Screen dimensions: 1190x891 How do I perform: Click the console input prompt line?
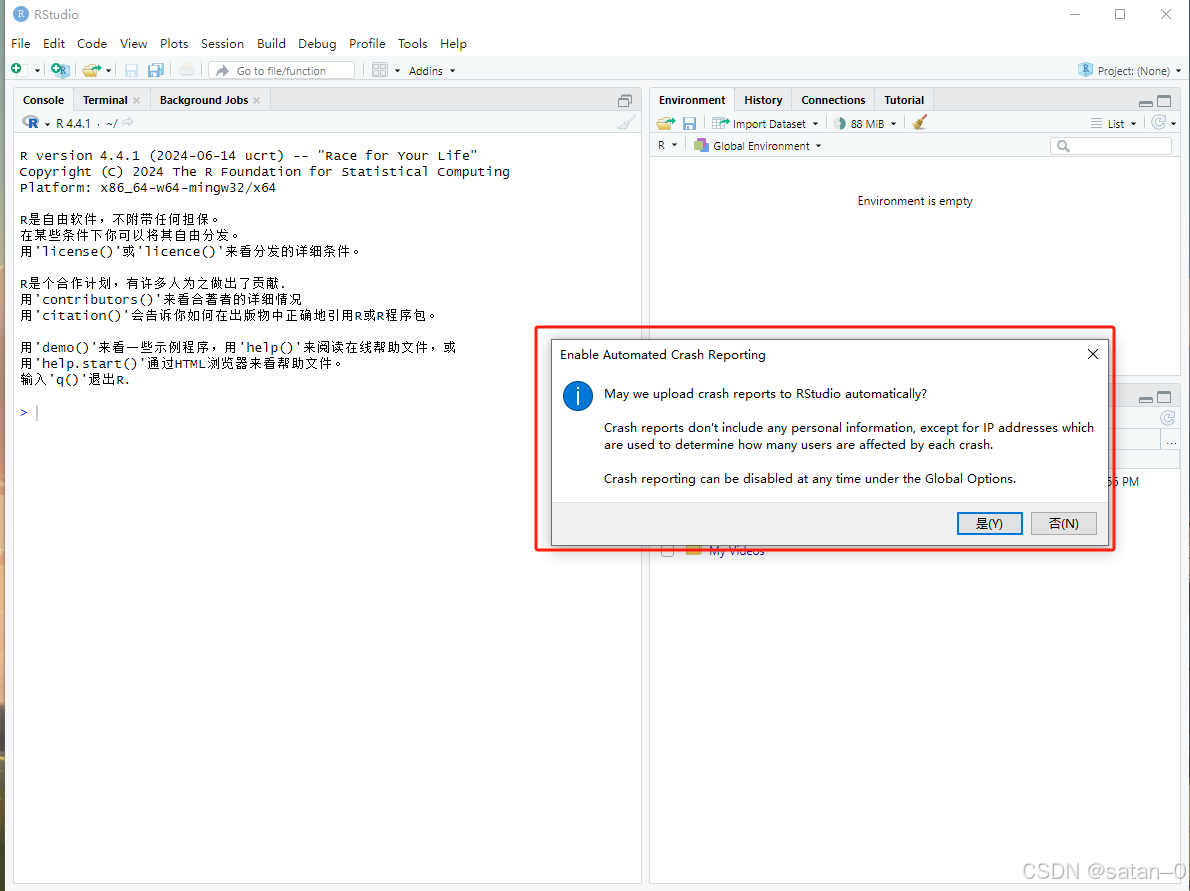click(x=326, y=412)
